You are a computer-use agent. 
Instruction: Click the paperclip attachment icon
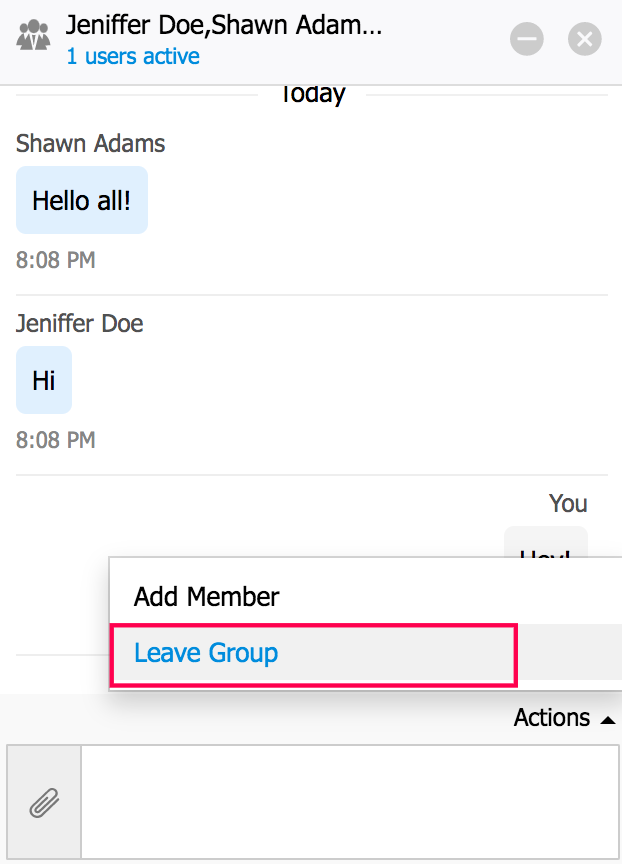click(x=43, y=803)
